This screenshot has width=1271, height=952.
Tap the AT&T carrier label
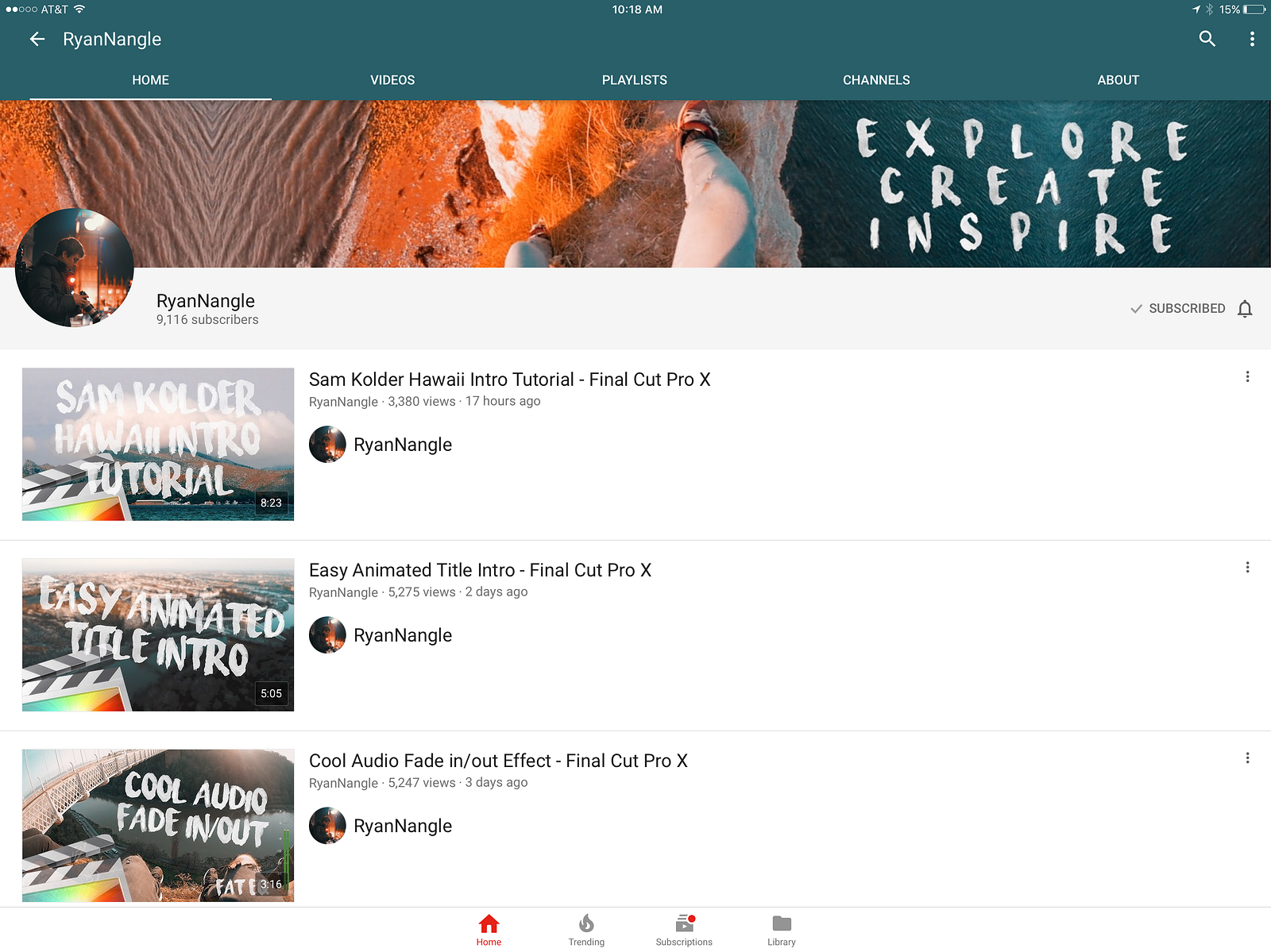pyautogui.click(x=55, y=10)
